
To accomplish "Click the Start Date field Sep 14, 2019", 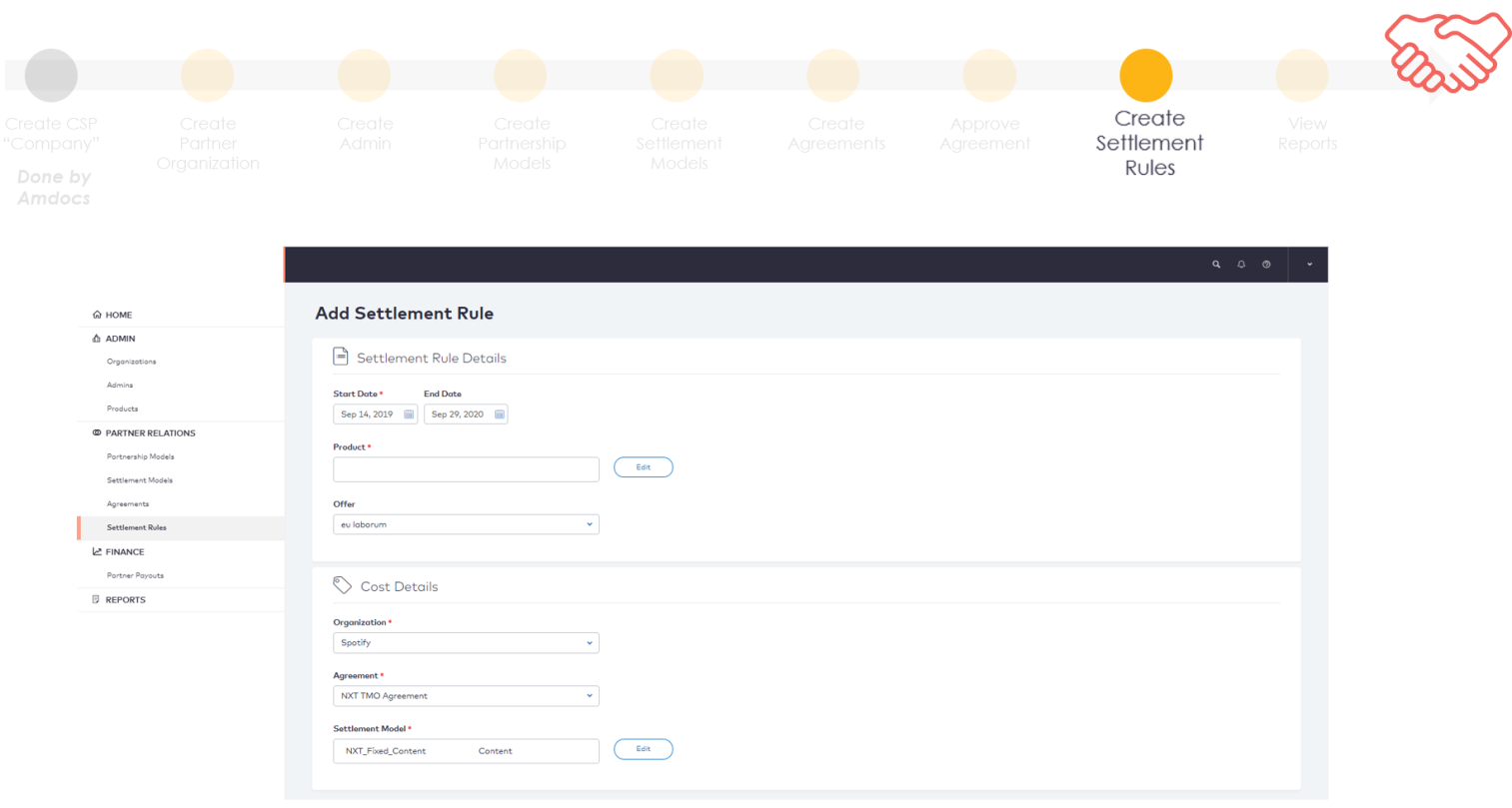I will pos(375,414).
